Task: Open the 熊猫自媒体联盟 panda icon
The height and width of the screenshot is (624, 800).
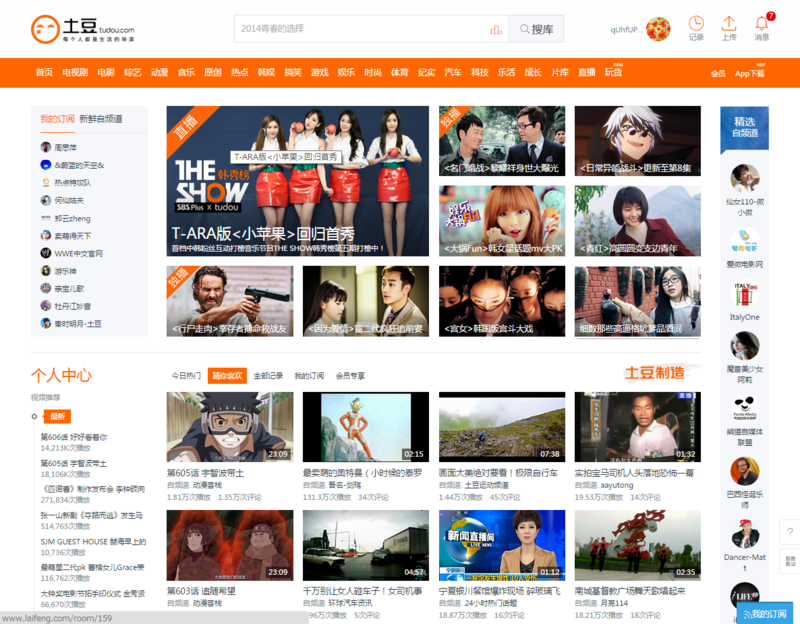Action: point(745,409)
